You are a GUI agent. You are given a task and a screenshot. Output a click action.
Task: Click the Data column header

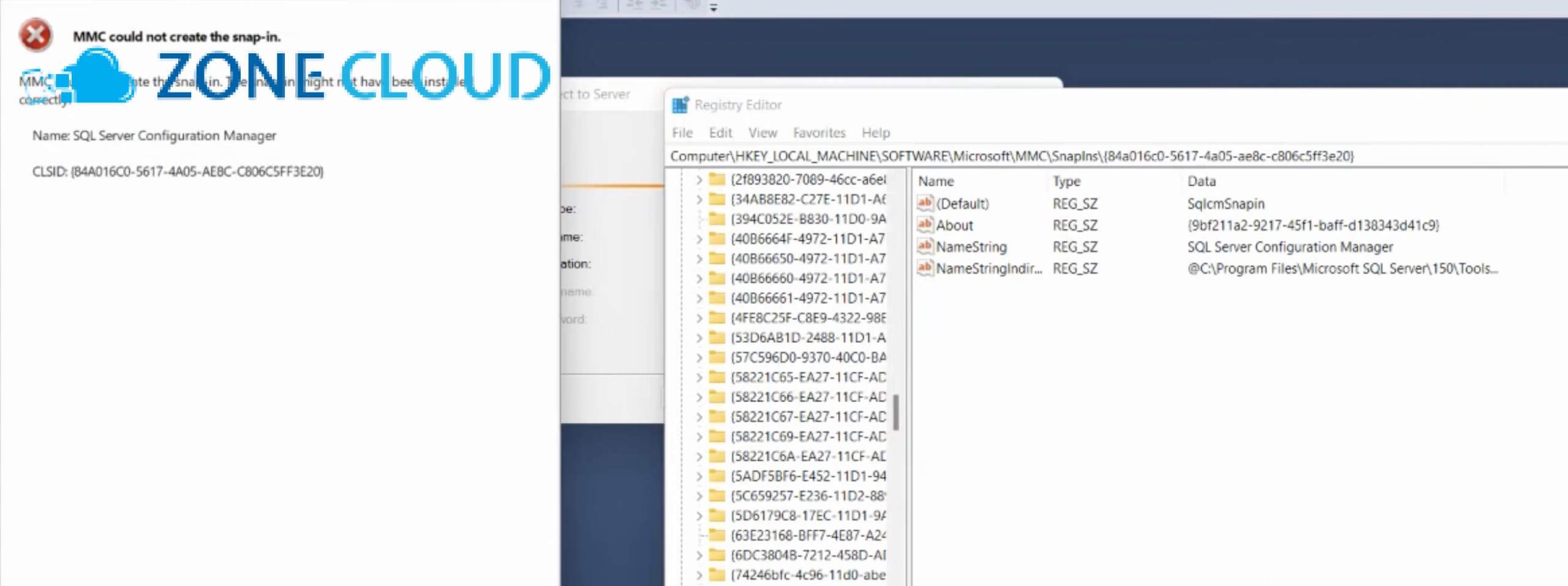coord(1201,181)
